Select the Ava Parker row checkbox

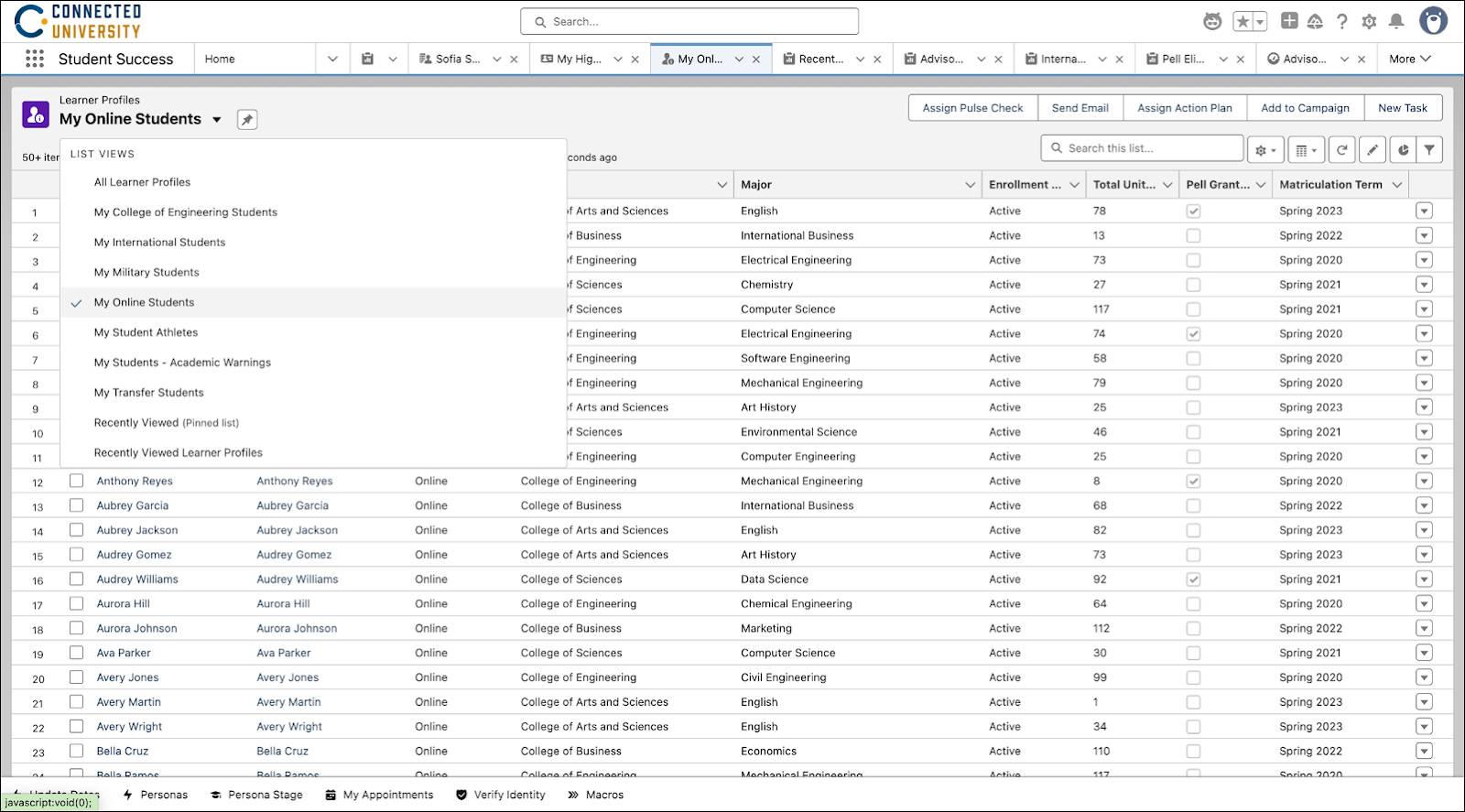[77, 653]
